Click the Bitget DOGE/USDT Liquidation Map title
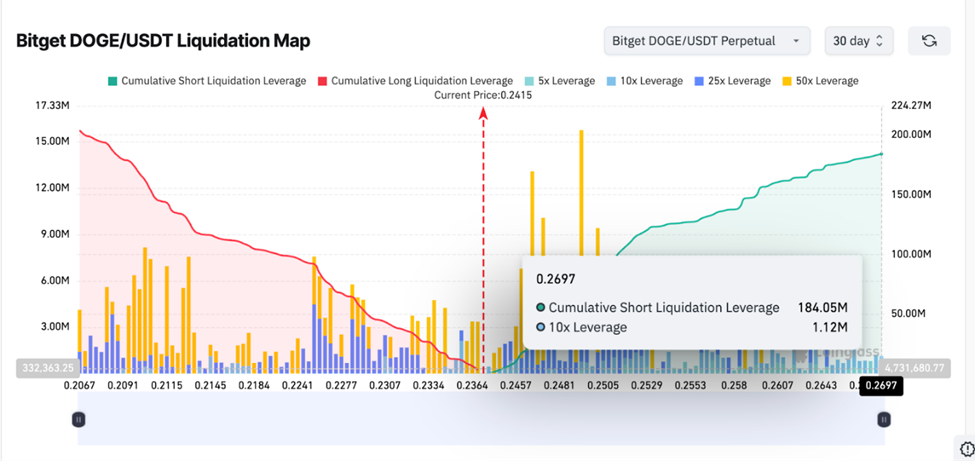Image resolution: width=975 pixels, height=461 pixels. [163, 41]
